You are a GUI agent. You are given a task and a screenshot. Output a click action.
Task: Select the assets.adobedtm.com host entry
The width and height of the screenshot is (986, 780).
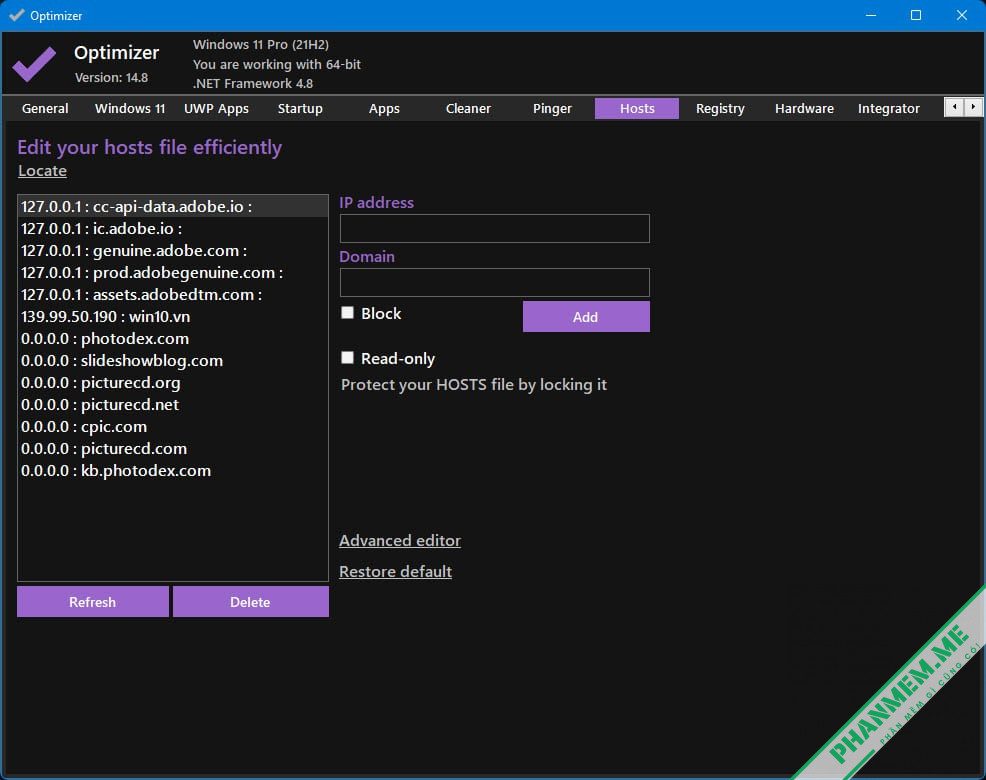[173, 294]
